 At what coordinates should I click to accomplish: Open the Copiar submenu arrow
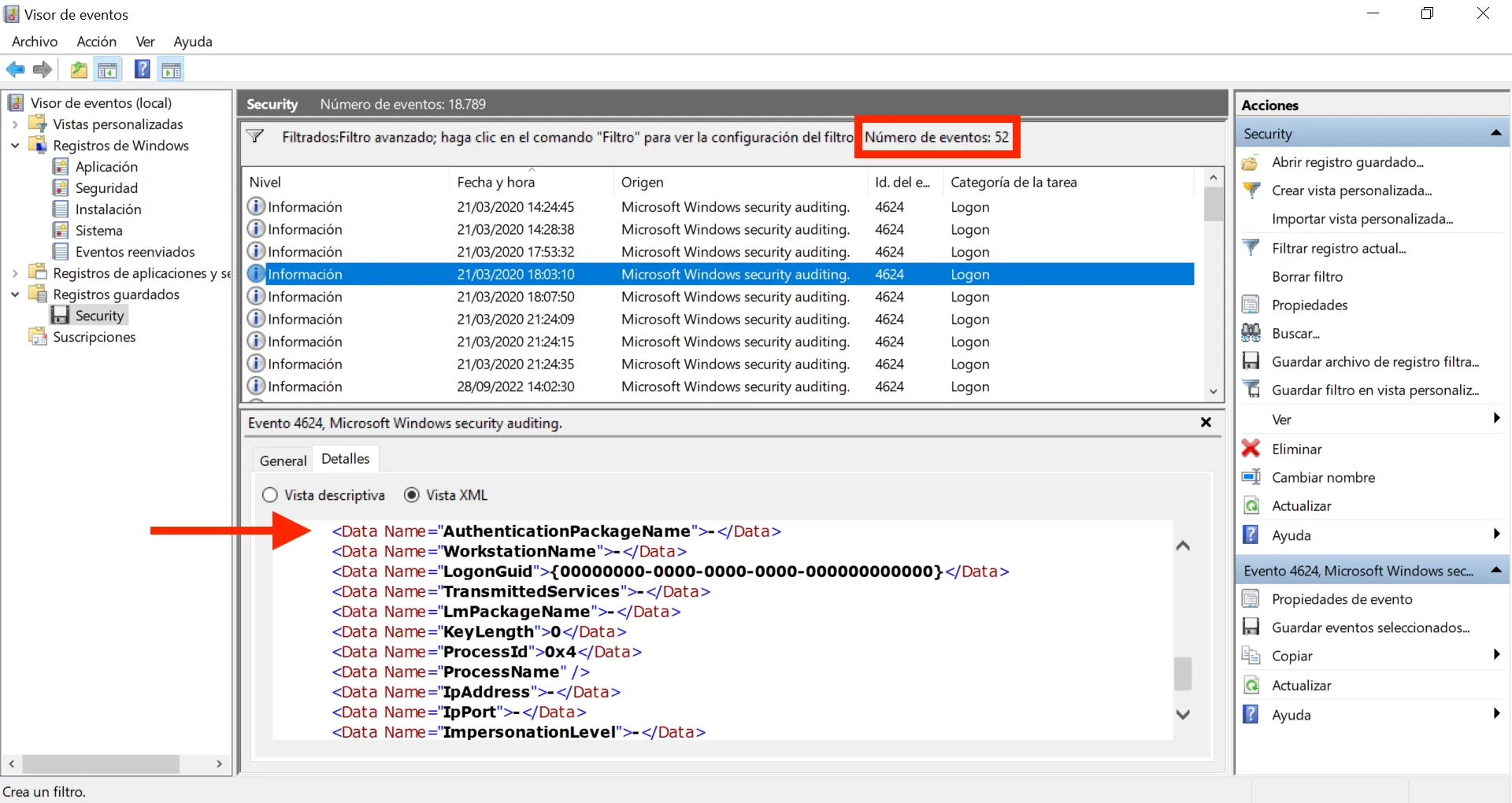pyautogui.click(x=1497, y=655)
